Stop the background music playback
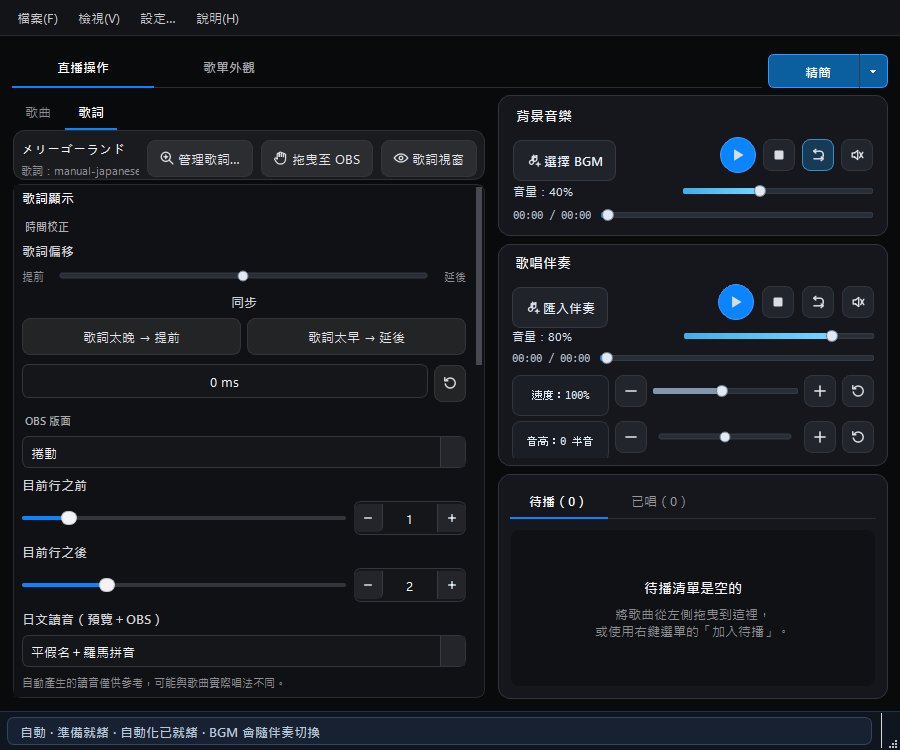900x750 pixels. (x=779, y=155)
